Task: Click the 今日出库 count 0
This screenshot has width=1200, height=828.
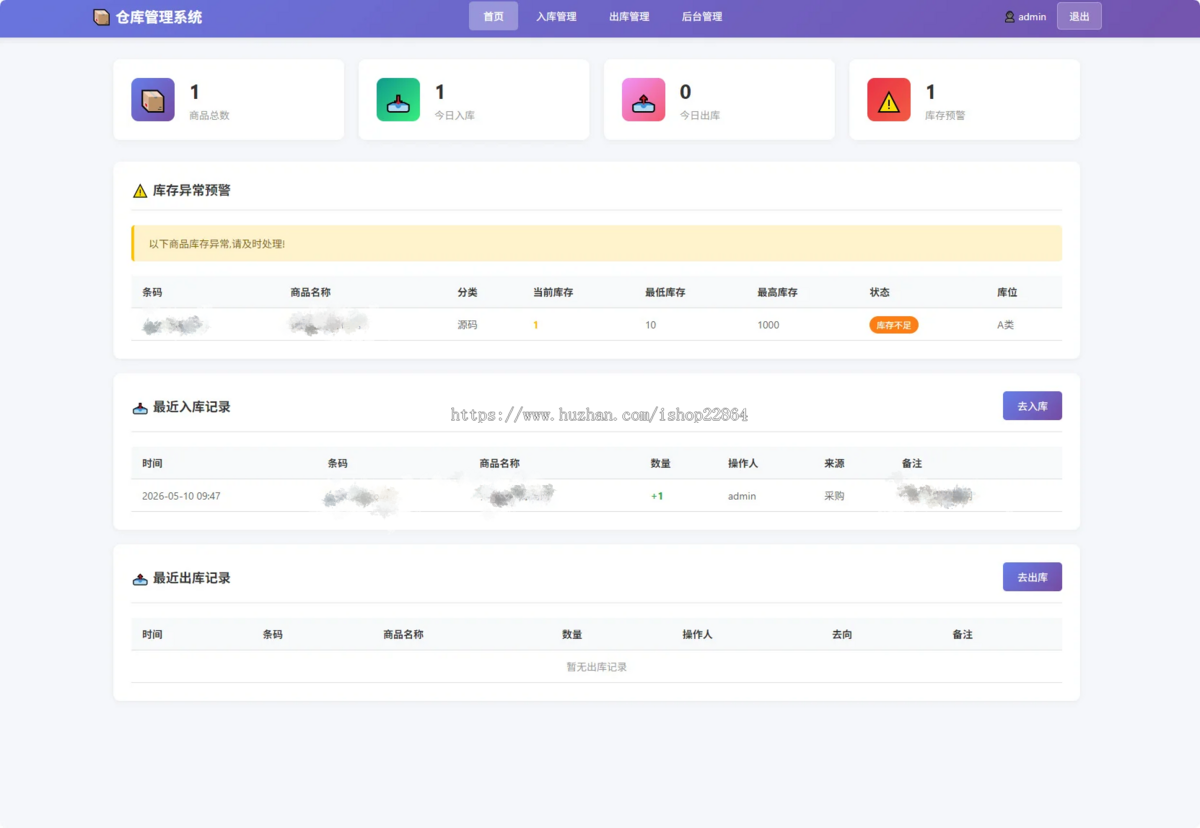Action: [685, 92]
